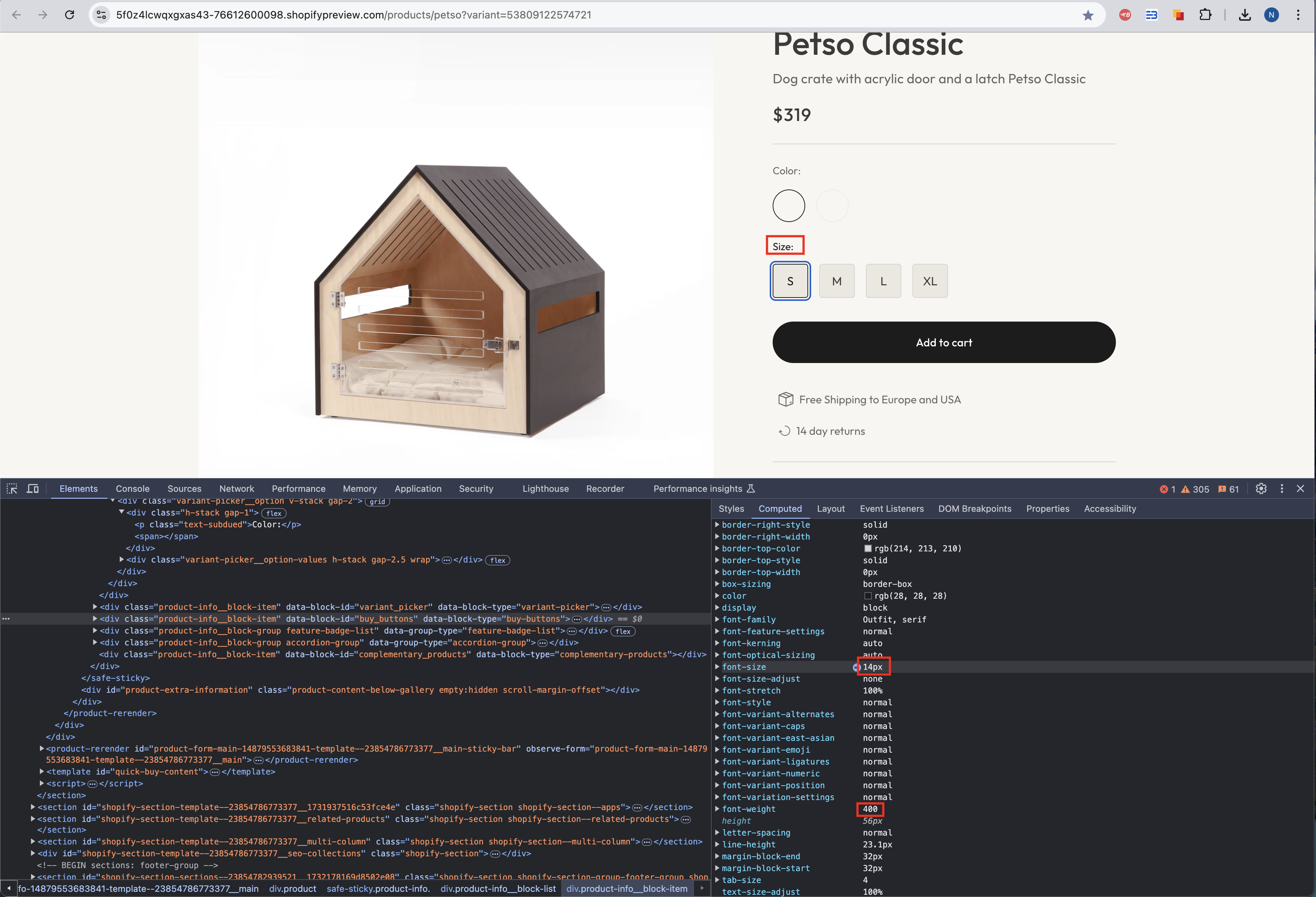The image size is (1316, 897).
Task: Click div.product breadcrumb in DOM path
Action: point(292,888)
